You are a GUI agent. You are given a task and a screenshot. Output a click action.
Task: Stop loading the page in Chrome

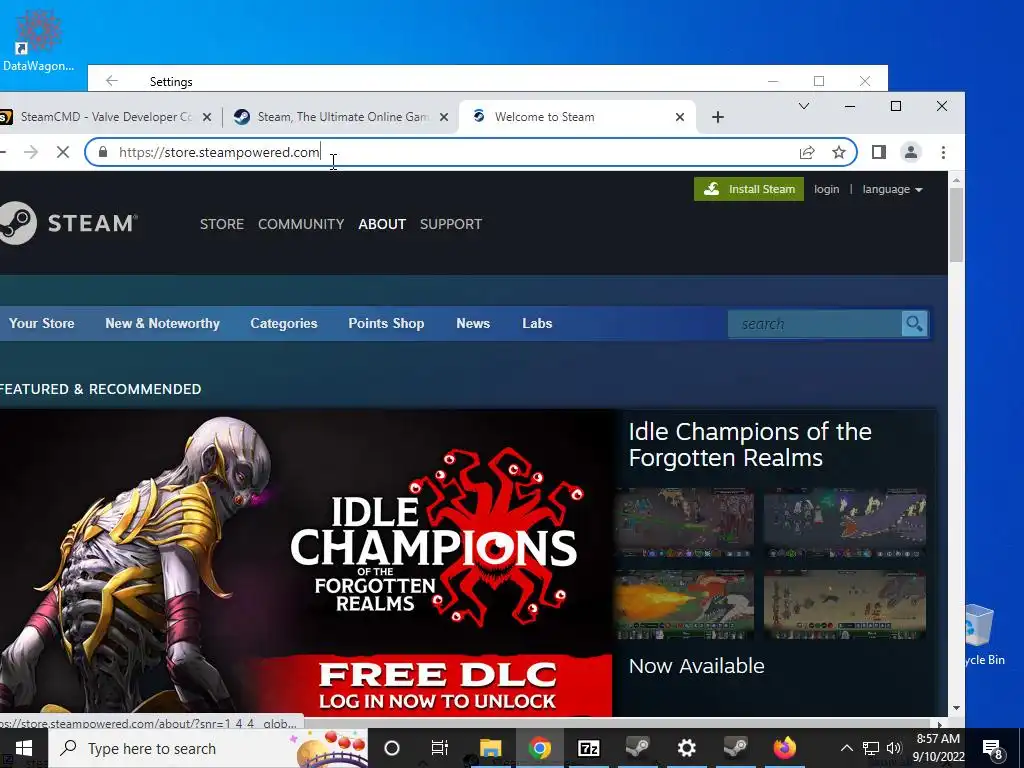(x=63, y=152)
